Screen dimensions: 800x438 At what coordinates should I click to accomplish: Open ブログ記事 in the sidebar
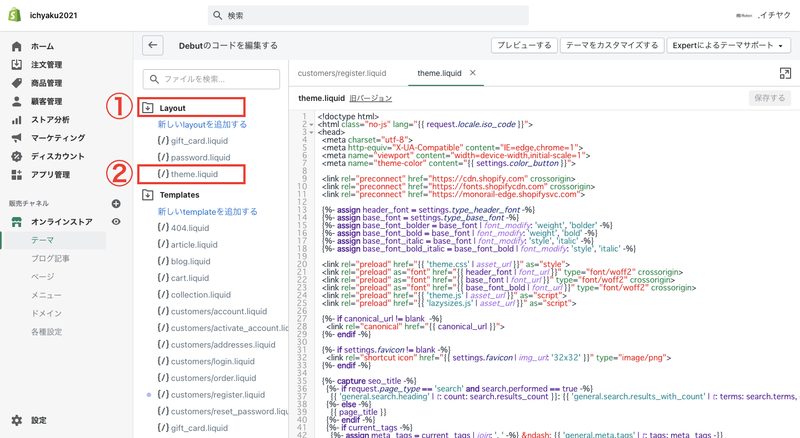(51, 258)
